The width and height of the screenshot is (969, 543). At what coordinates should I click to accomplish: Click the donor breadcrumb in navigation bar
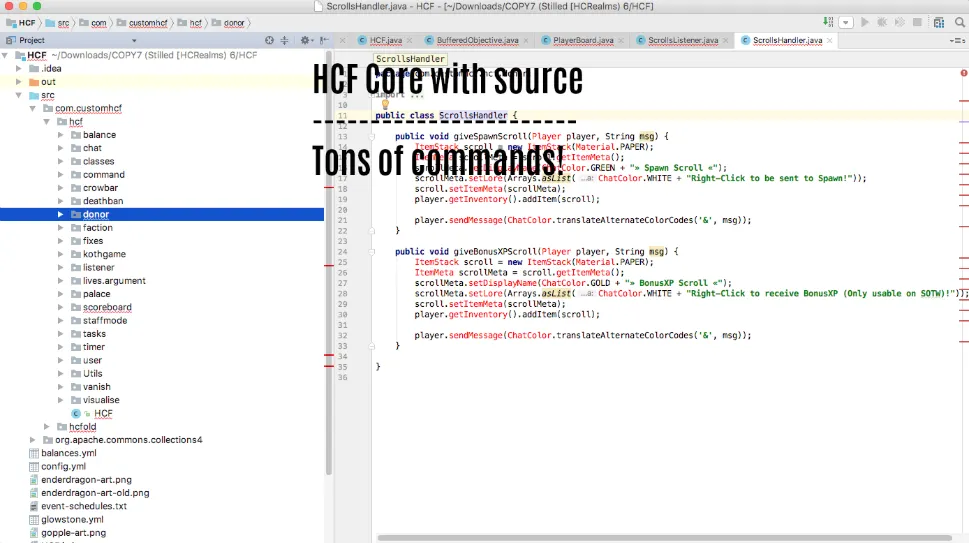[228, 23]
